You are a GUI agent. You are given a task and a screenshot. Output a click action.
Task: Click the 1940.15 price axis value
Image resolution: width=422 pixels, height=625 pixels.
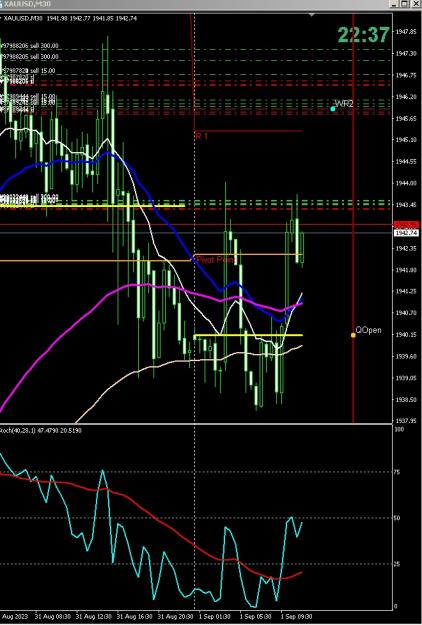point(404,335)
